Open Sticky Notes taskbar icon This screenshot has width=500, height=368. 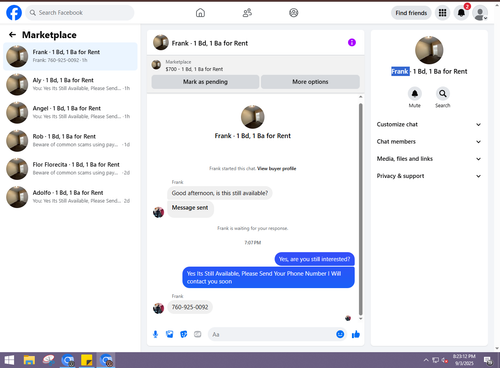point(87,360)
